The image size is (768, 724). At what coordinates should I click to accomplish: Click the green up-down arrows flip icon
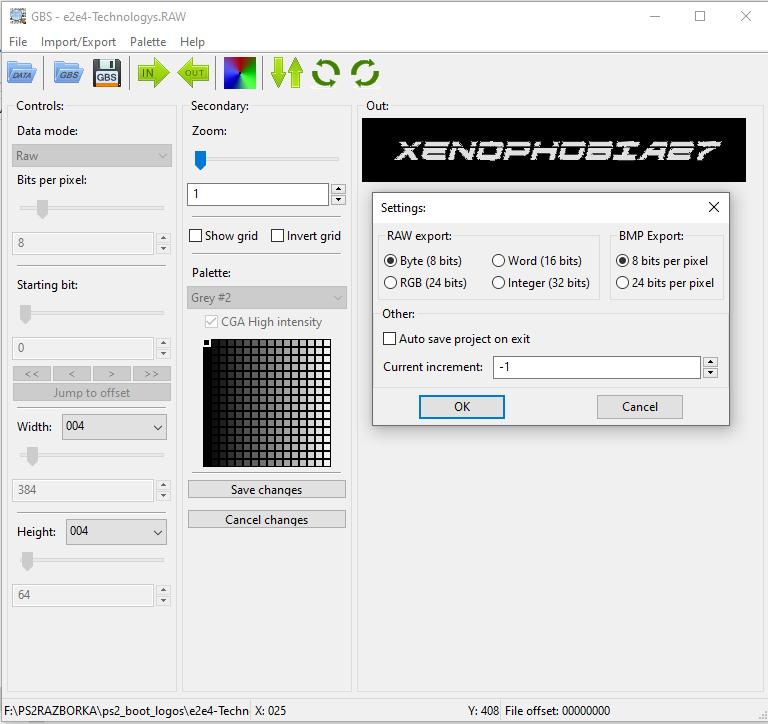tap(287, 73)
